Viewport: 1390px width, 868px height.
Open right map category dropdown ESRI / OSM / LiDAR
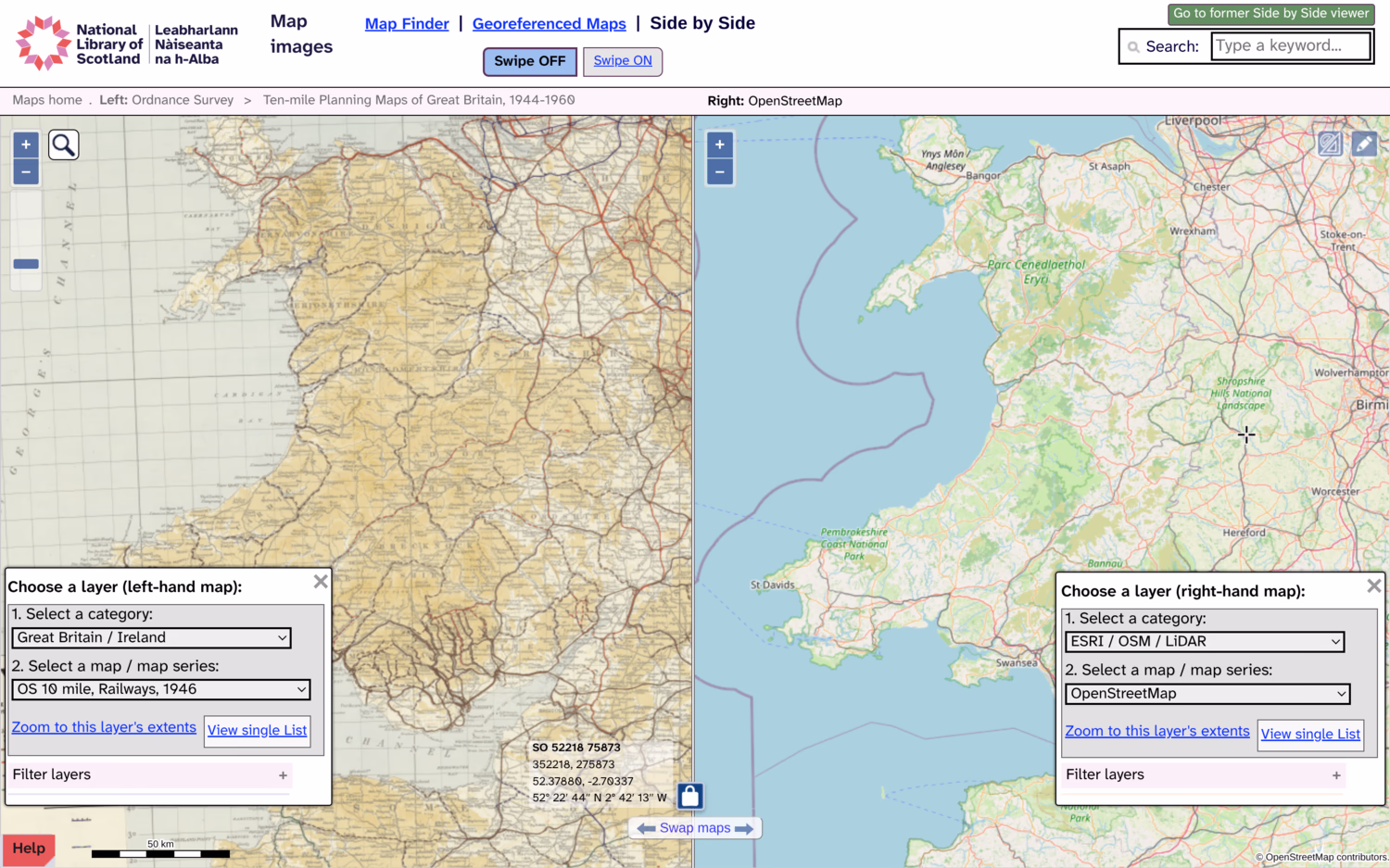pyautogui.click(x=1205, y=641)
